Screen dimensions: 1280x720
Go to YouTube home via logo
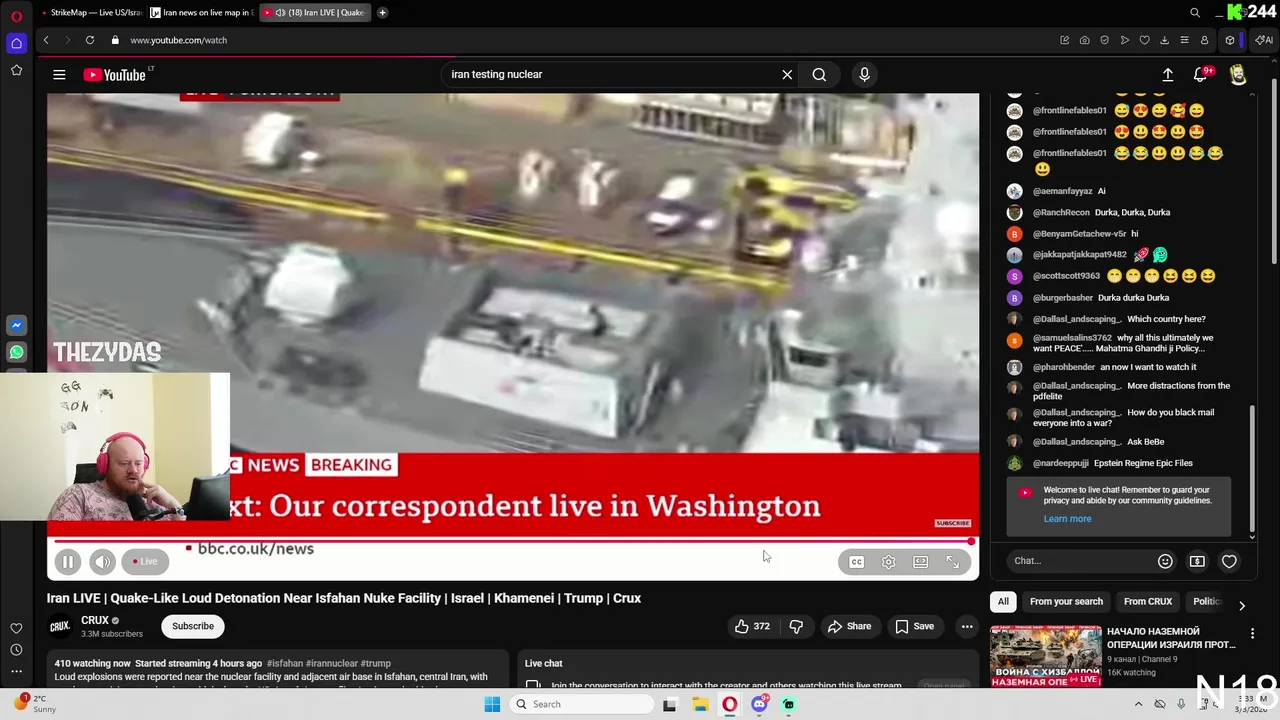pos(115,75)
